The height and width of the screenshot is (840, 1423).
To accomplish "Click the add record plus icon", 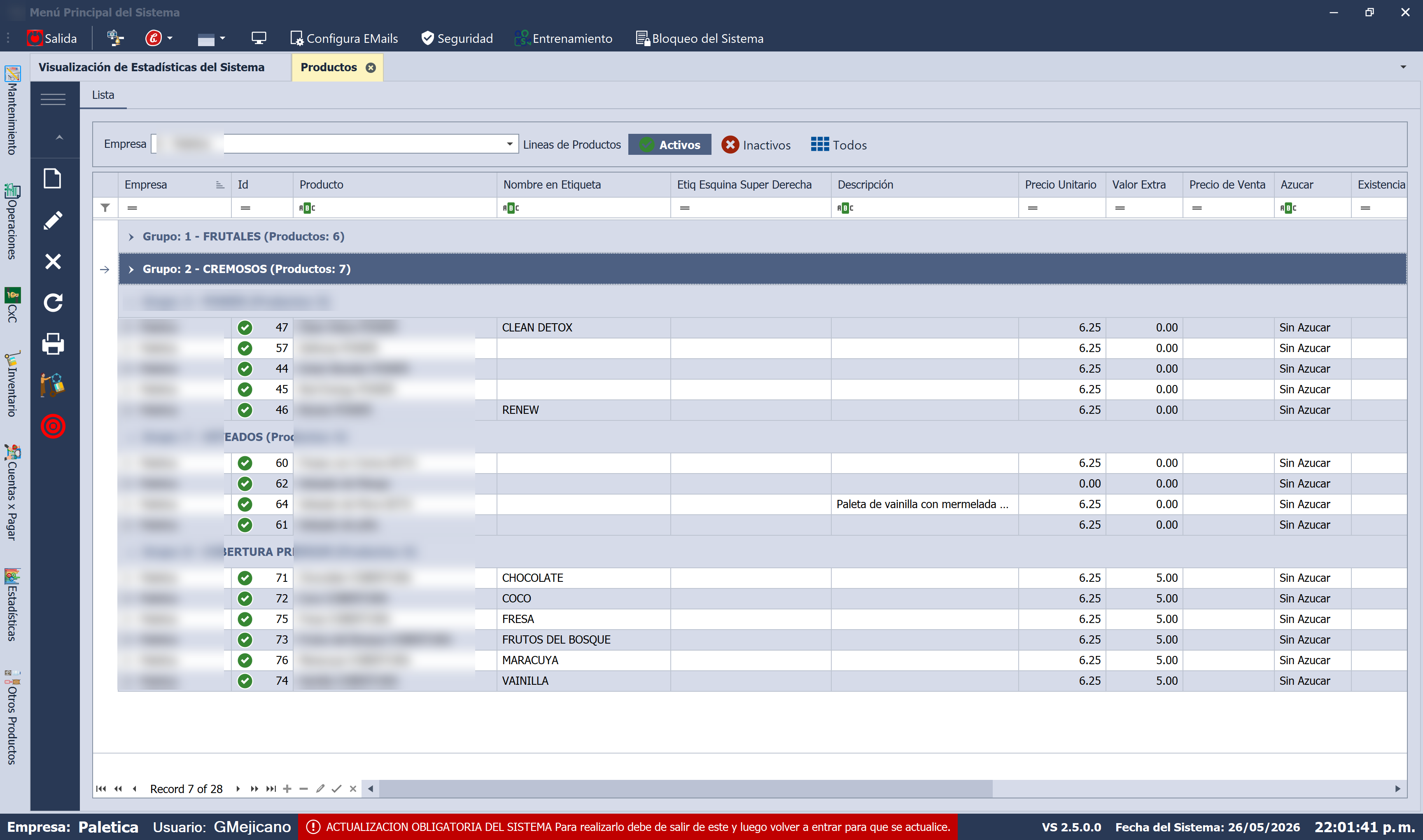I will (x=287, y=789).
